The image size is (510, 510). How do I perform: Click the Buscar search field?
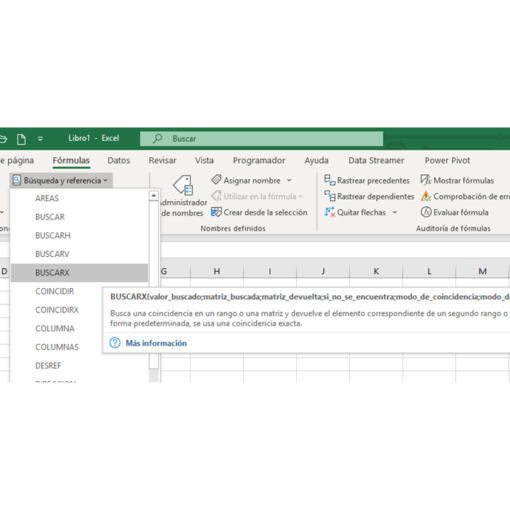(261, 139)
